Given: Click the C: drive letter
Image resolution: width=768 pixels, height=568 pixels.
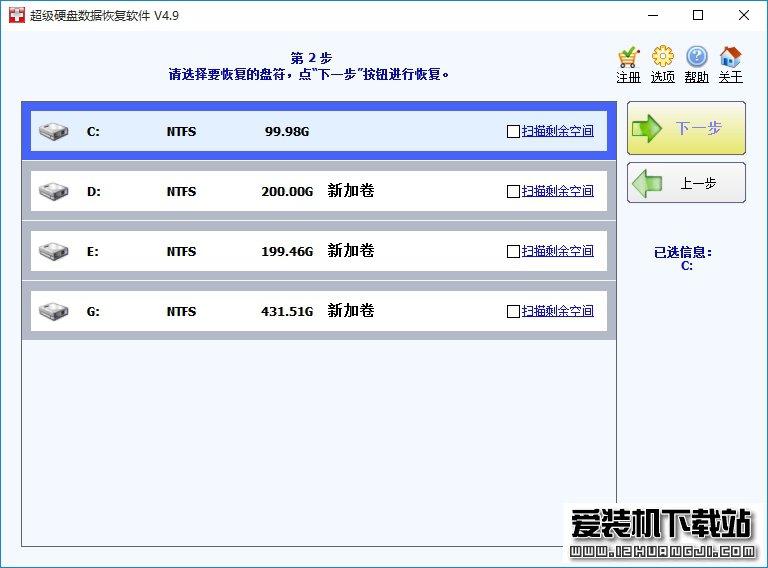Looking at the screenshot, I should (x=93, y=132).
